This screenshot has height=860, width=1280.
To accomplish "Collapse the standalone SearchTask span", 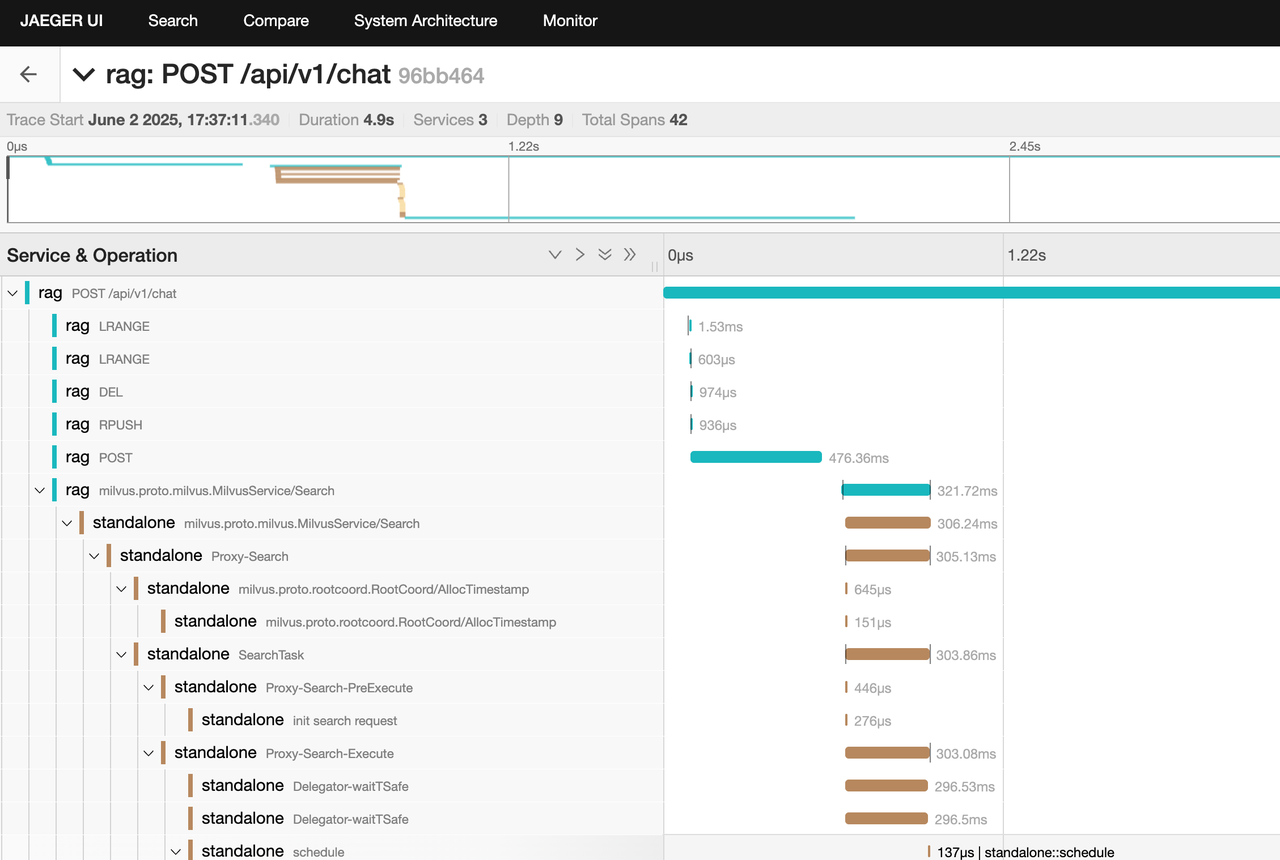I will pos(121,654).
